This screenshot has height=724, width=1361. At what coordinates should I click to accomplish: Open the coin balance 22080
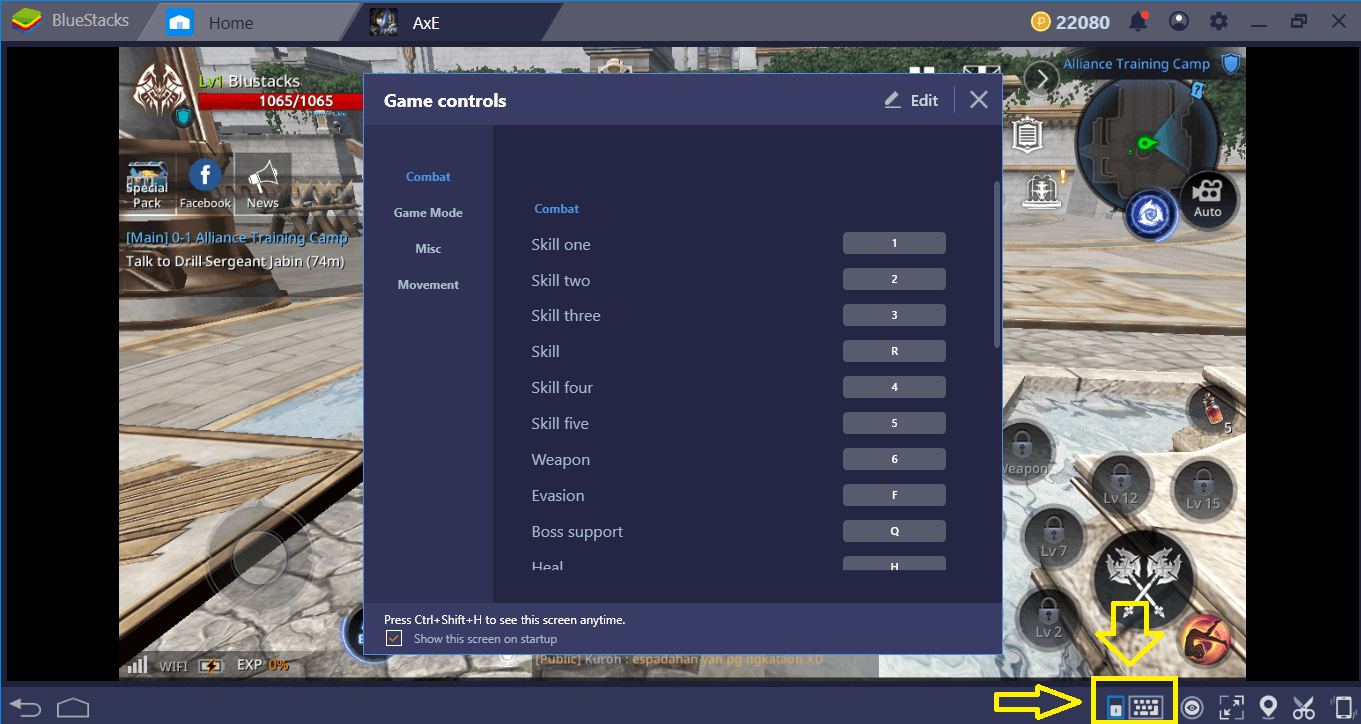click(x=1069, y=22)
